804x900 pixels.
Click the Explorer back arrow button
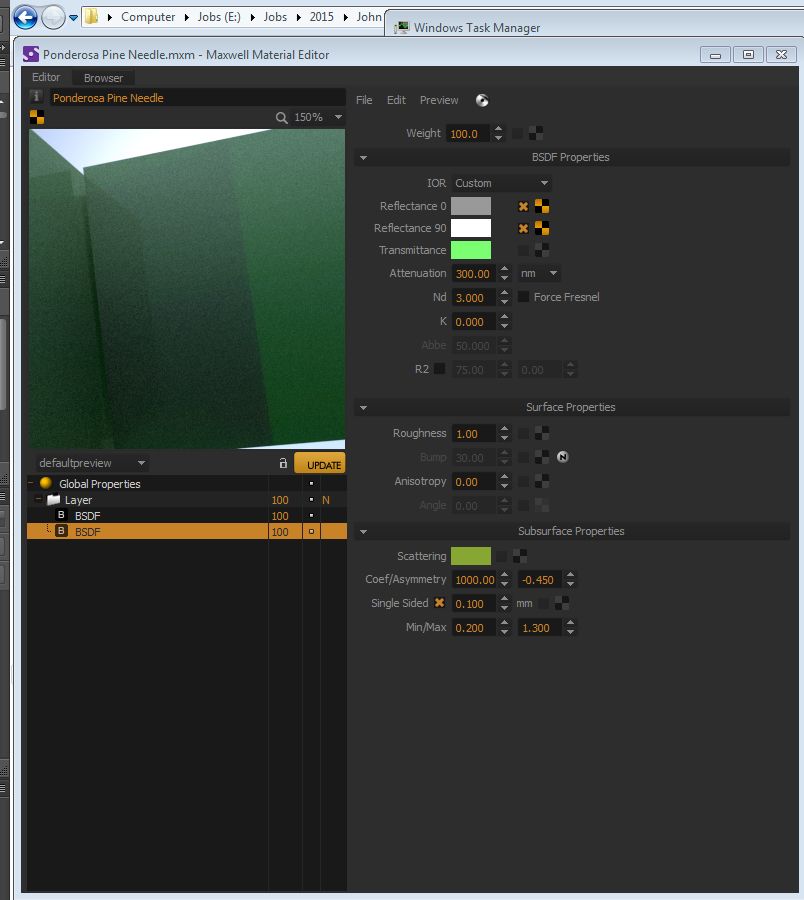coord(25,17)
